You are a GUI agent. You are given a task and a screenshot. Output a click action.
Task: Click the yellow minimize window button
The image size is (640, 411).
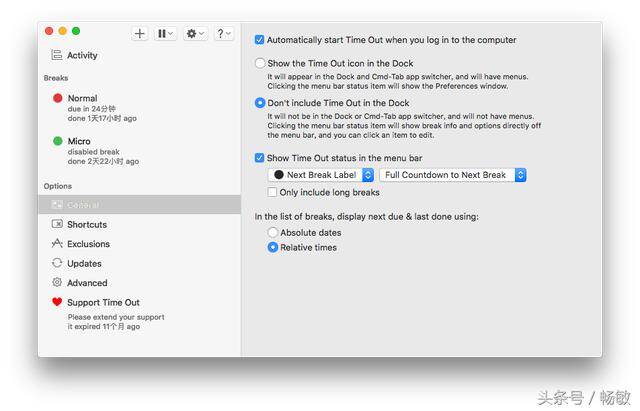62,31
